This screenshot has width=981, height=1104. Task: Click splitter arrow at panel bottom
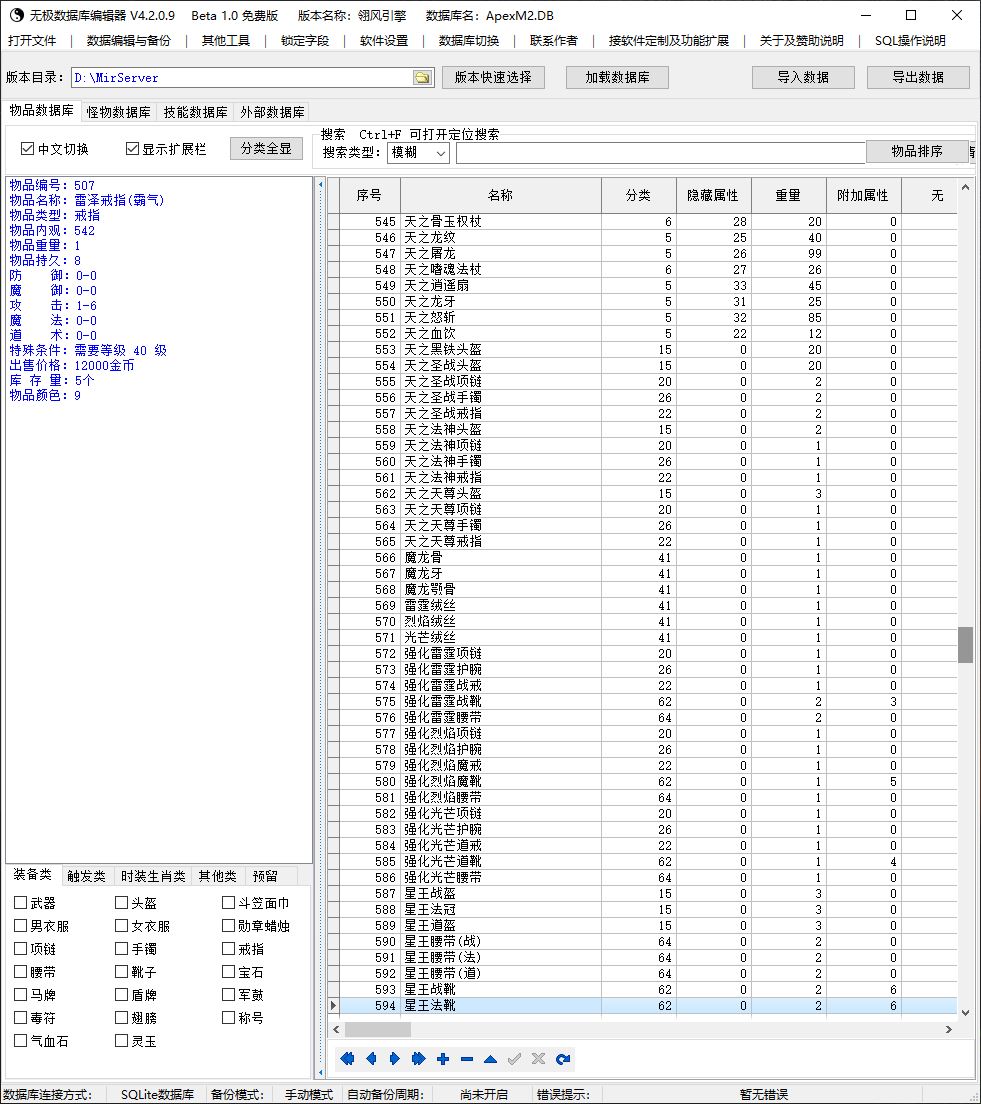[320, 1072]
